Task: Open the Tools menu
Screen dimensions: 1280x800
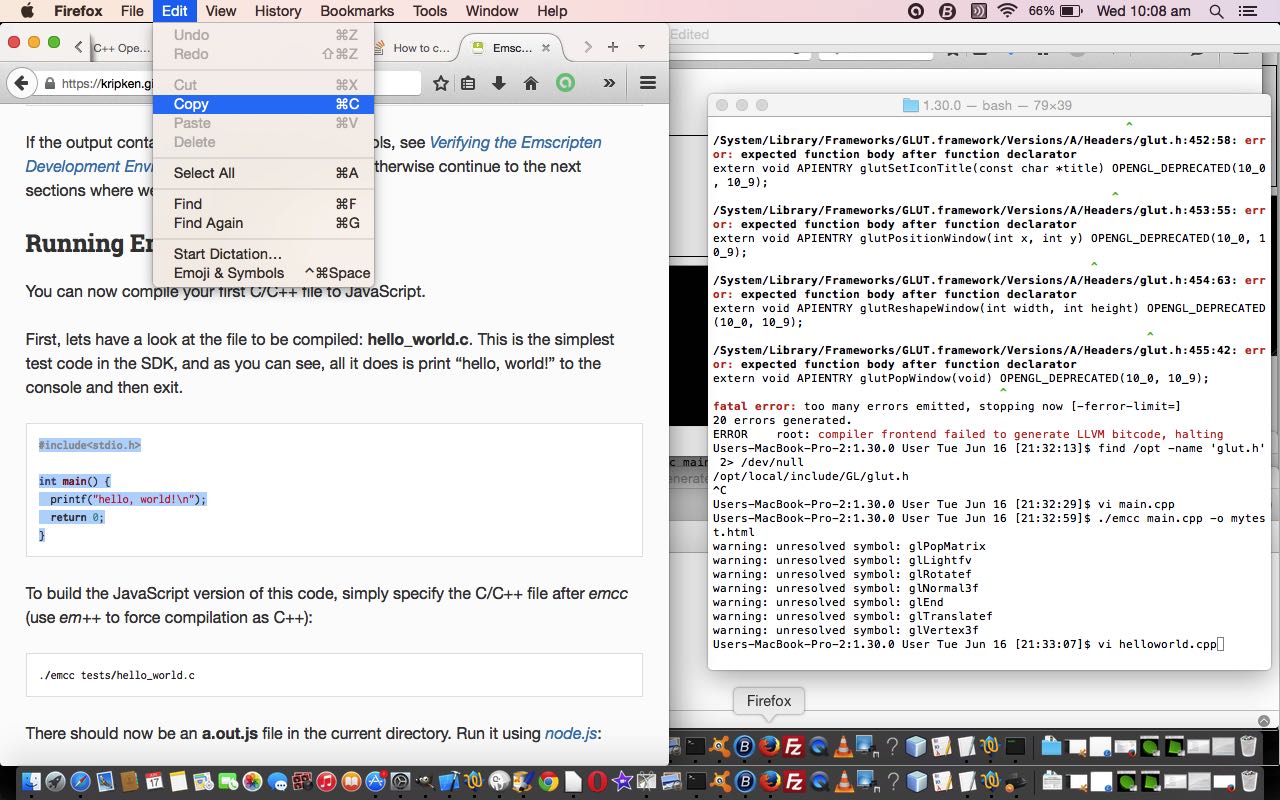Action: coord(430,11)
